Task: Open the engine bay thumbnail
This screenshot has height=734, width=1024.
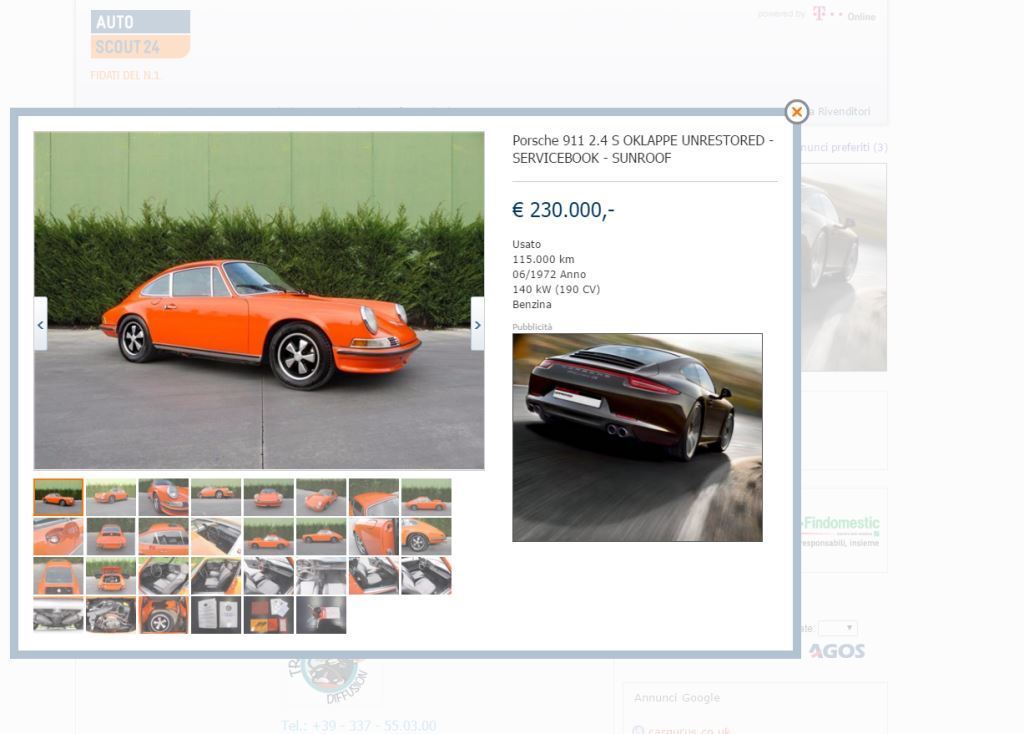Action: click(x=110, y=614)
